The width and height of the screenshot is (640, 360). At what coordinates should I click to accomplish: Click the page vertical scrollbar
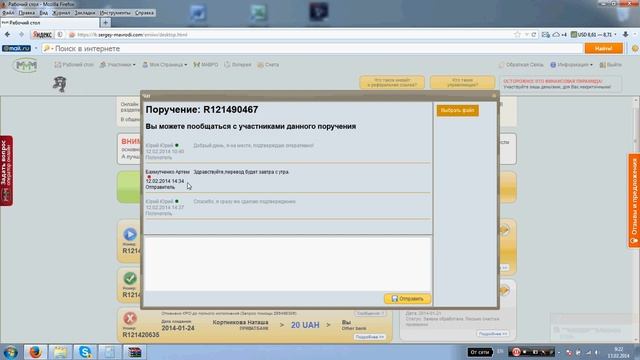pos(636,220)
